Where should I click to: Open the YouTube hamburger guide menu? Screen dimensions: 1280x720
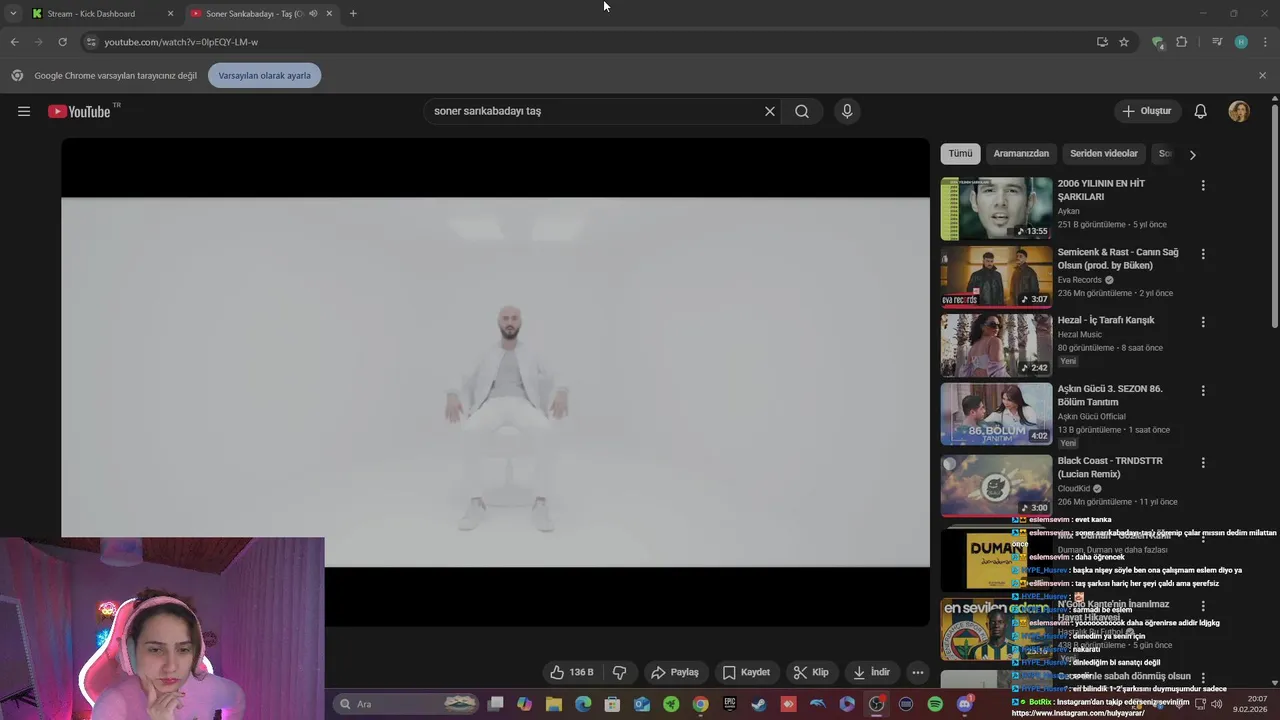[24, 111]
